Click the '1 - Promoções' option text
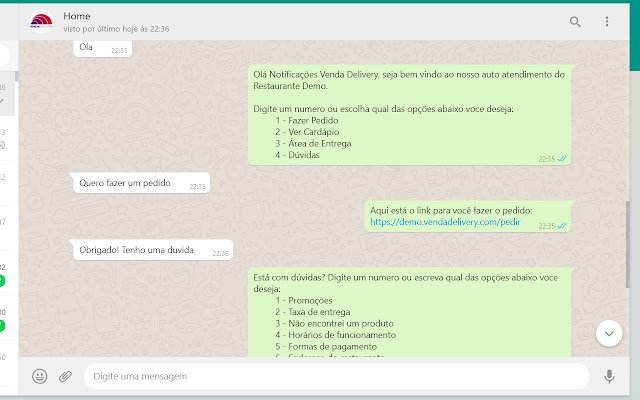 coord(304,300)
